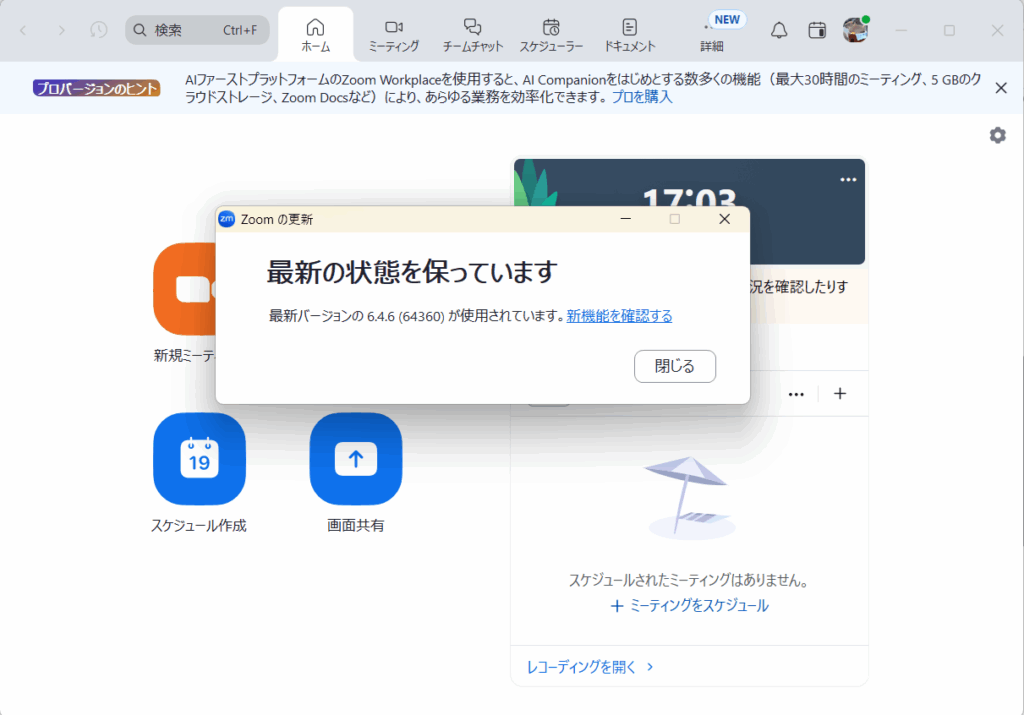Close the Zoom の更新 dialog window

(x=724, y=219)
